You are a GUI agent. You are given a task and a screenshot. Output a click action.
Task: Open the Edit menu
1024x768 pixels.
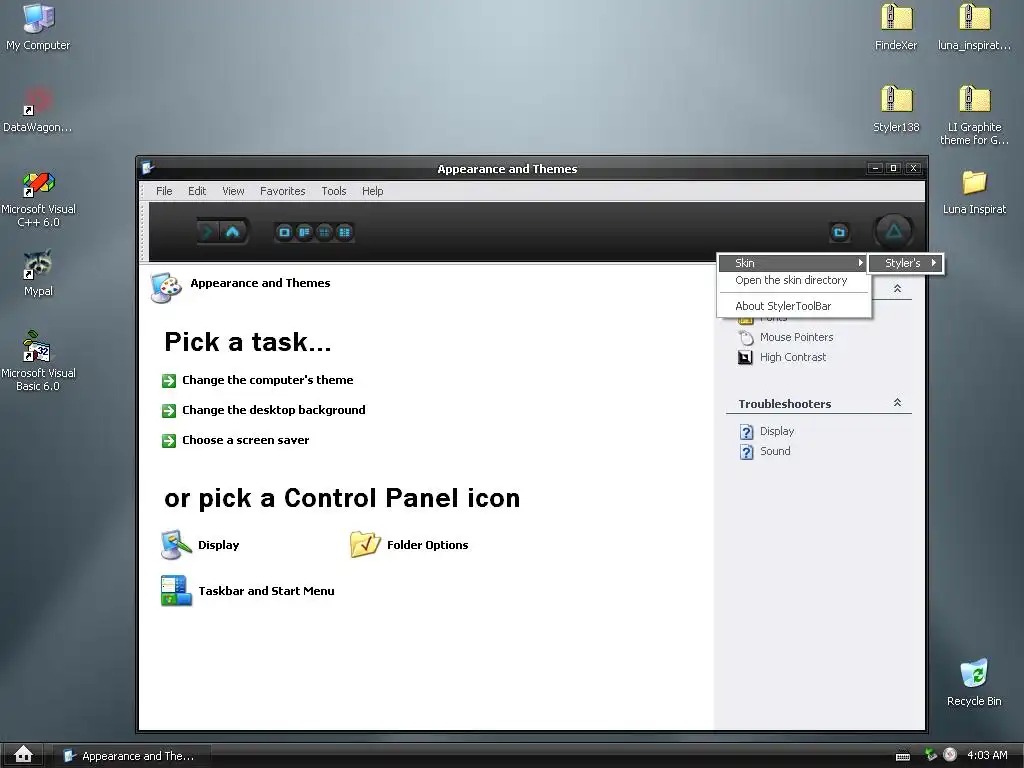(197, 191)
